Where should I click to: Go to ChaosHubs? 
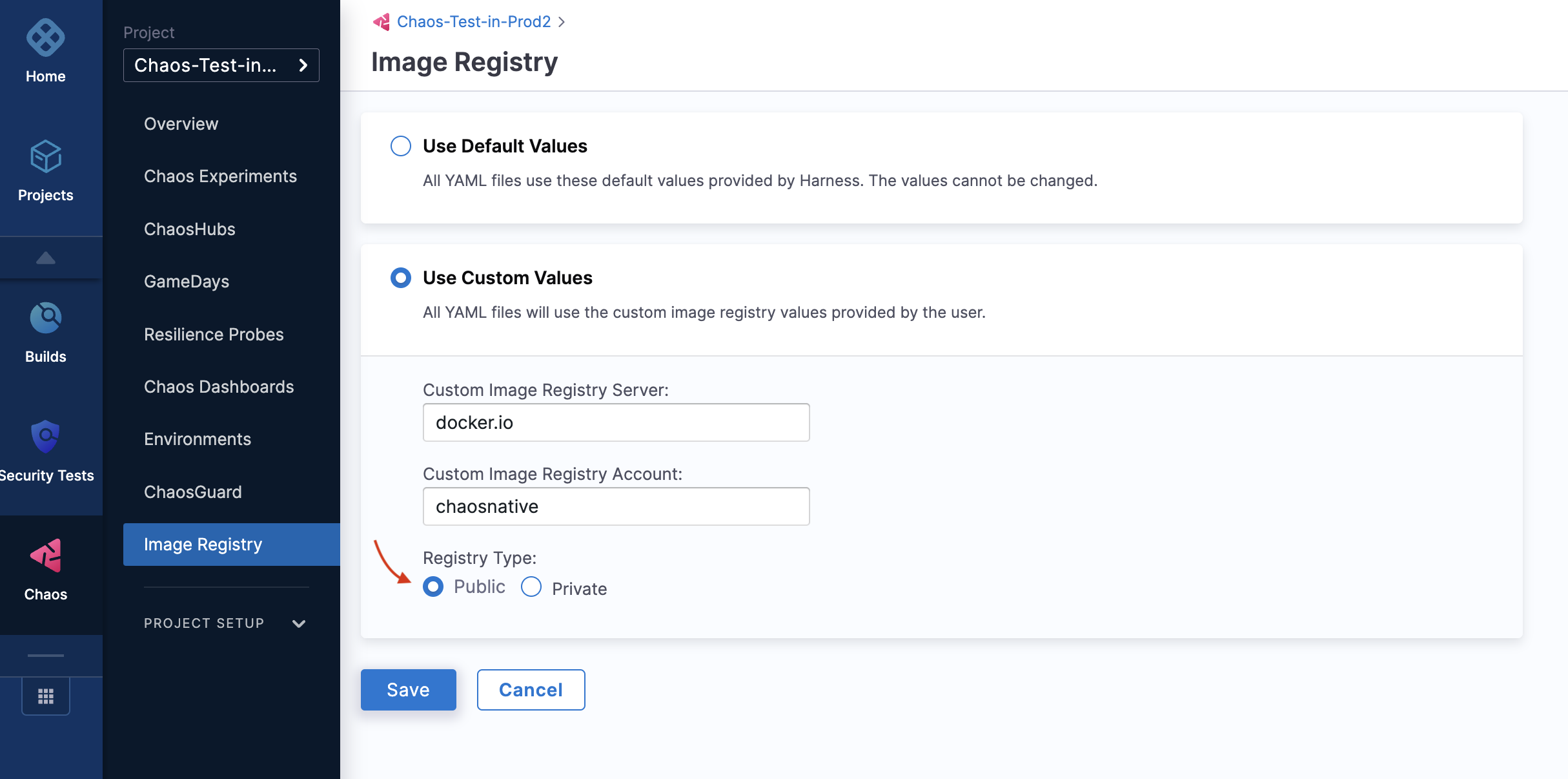[190, 229]
